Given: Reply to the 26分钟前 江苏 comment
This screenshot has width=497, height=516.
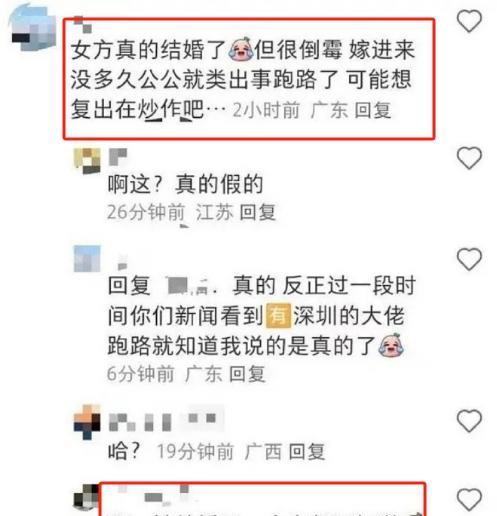Looking at the screenshot, I should tap(258, 212).
